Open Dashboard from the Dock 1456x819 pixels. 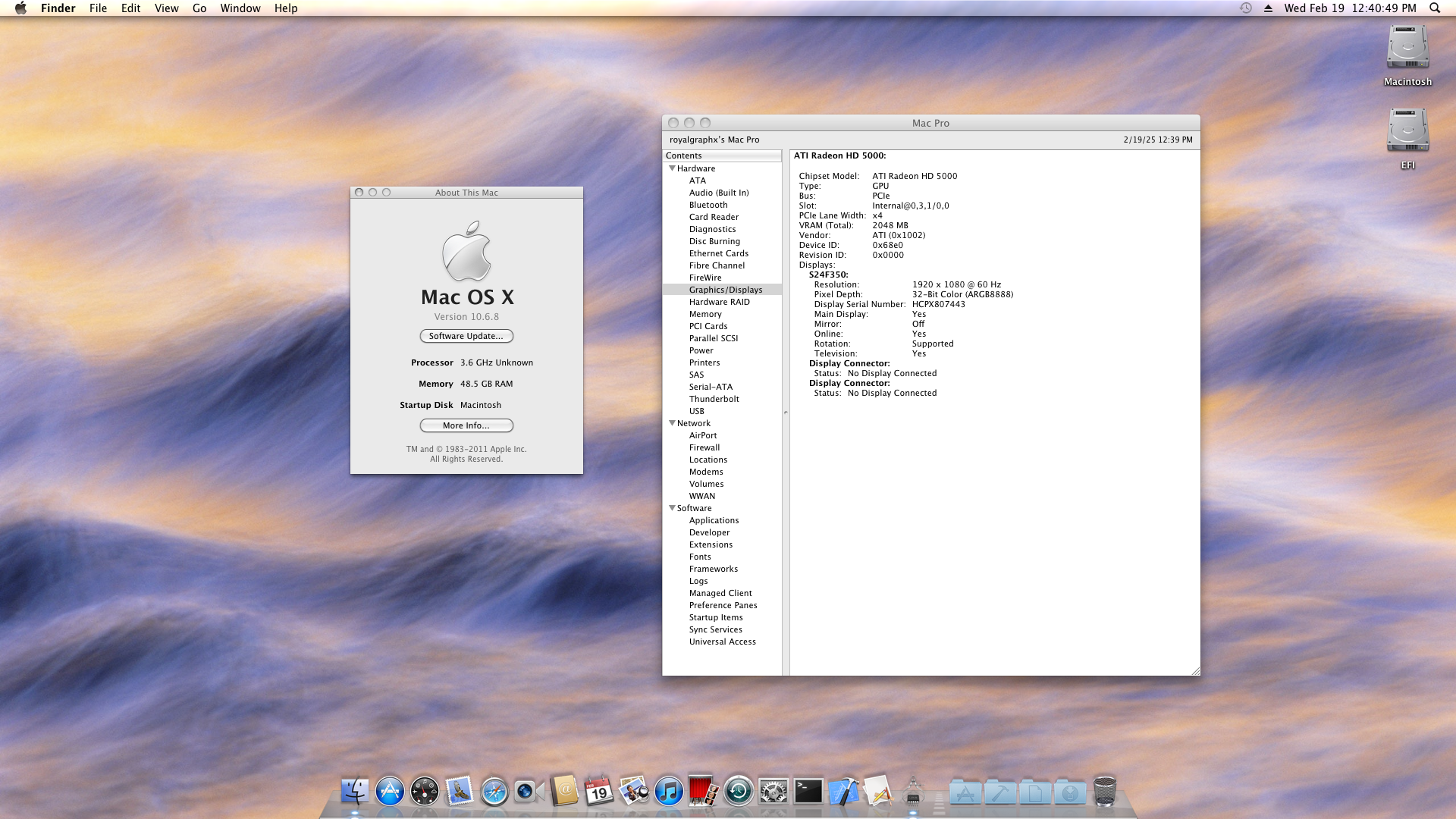coord(425,792)
